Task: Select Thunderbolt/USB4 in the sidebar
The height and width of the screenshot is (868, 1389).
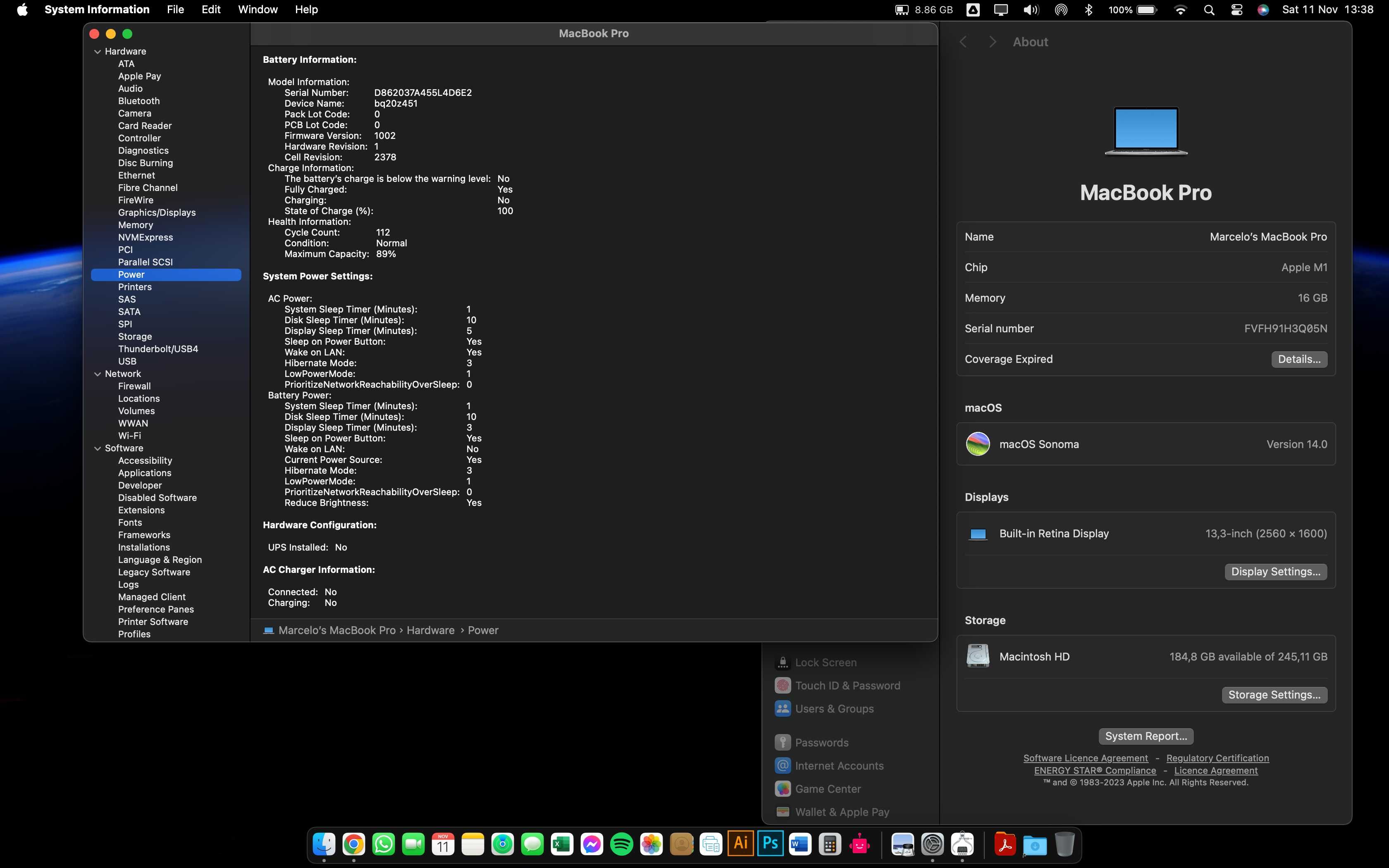Action: click(x=158, y=349)
